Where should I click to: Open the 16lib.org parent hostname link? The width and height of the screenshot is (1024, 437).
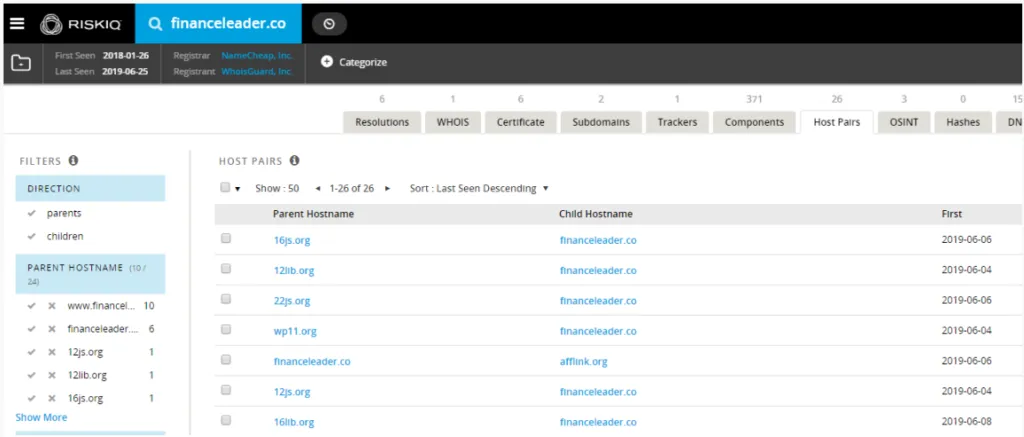(x=294, y=422)
